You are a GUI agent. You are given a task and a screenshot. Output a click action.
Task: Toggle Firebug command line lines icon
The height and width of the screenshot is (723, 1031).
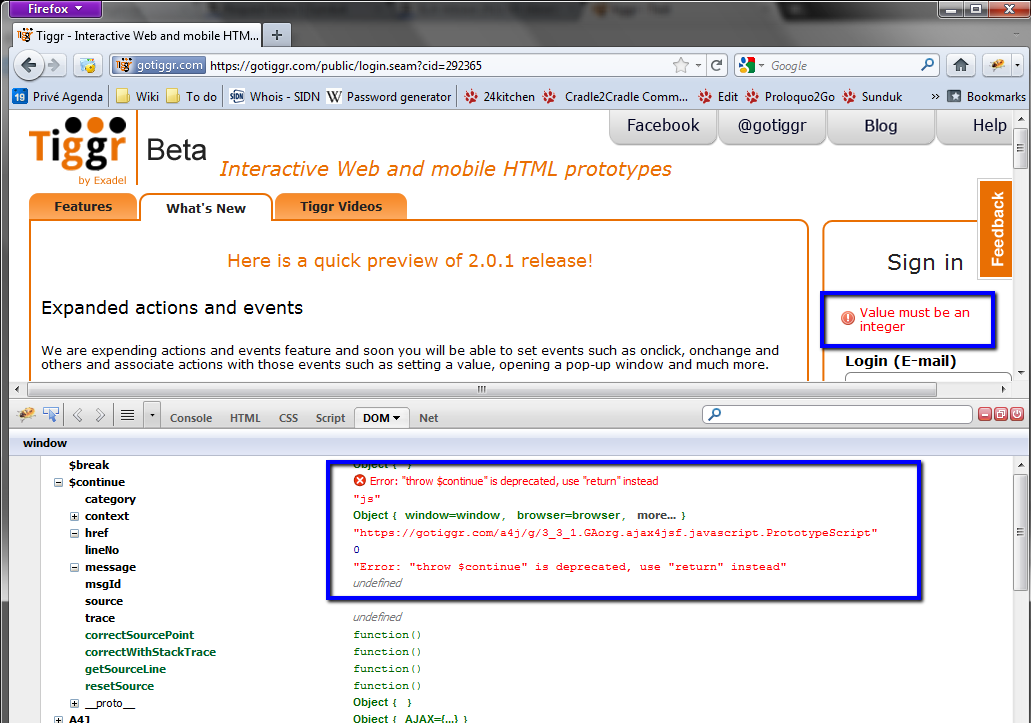tap(128, 415)
